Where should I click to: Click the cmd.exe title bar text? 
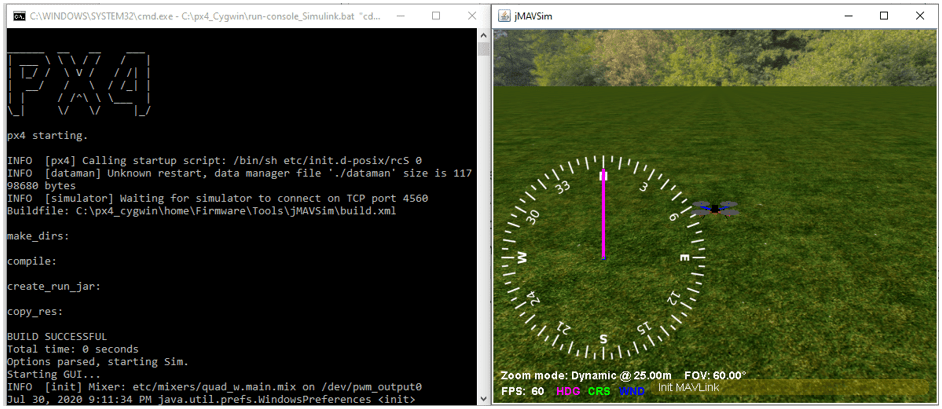(205, 17)
